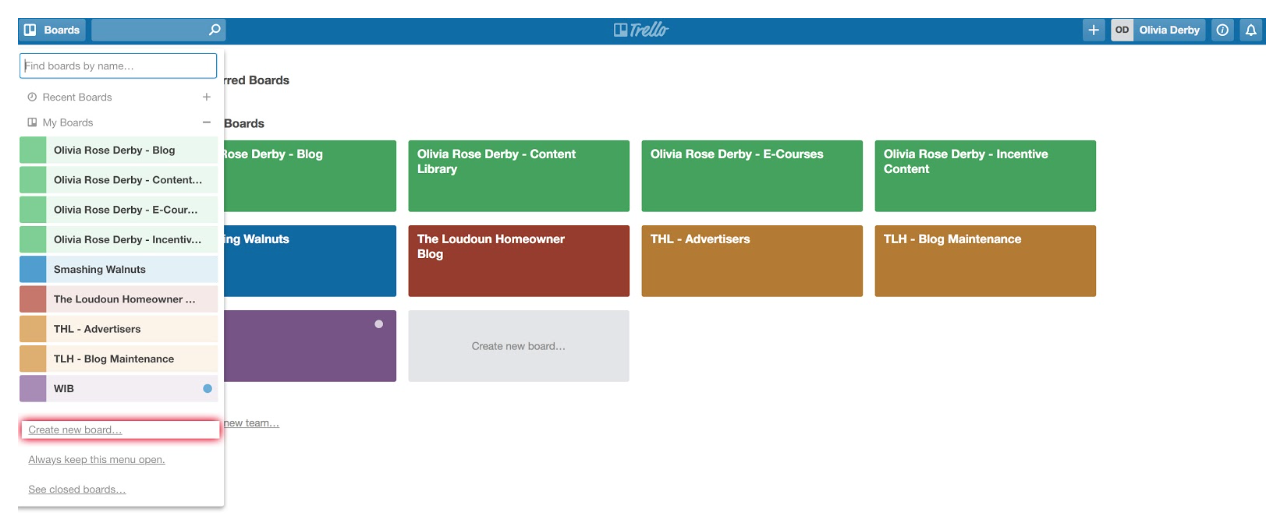Collapse My Boards with minus icon
This screenshot has height=526, width=1280.
coord(207,122)
